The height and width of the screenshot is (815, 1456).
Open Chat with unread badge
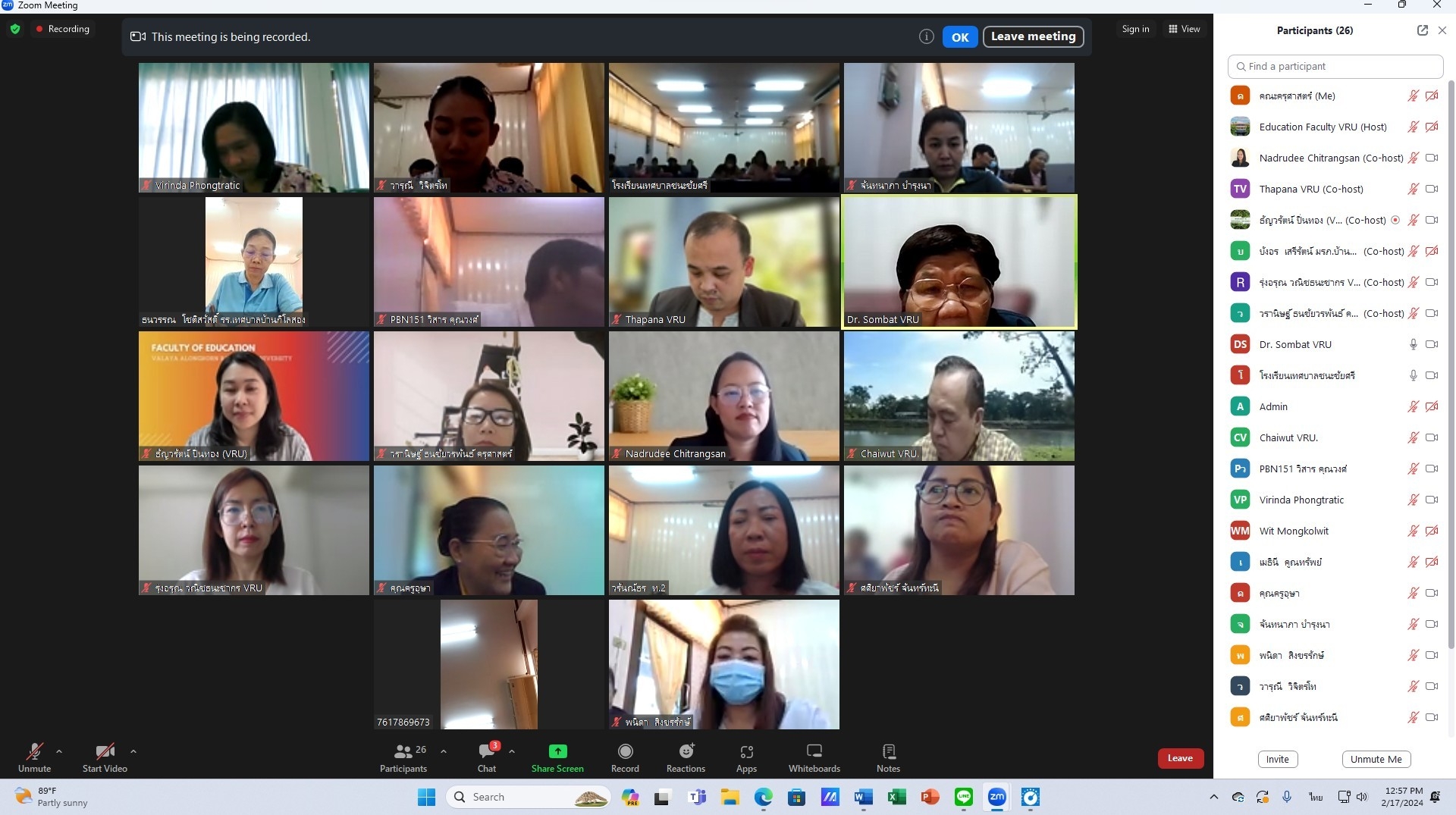487,751
